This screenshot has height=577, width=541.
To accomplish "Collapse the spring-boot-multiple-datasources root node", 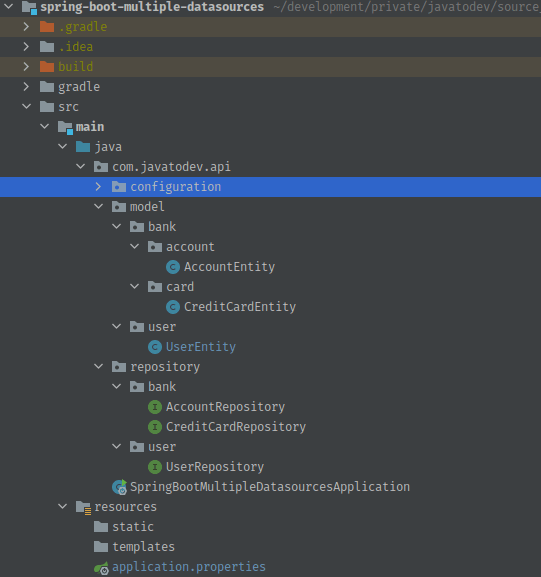I will [8, 6].
